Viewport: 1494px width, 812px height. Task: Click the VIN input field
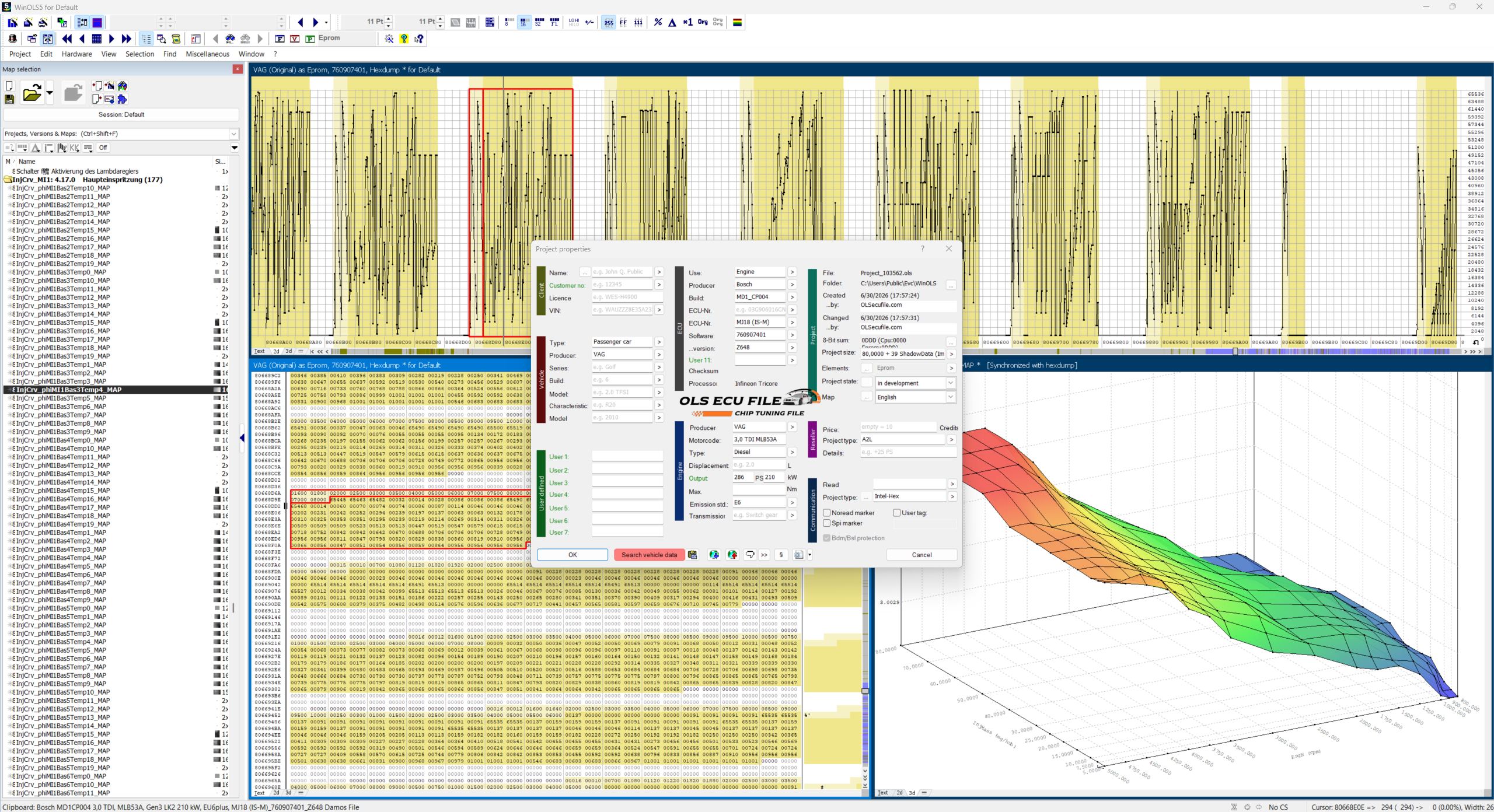622,310
